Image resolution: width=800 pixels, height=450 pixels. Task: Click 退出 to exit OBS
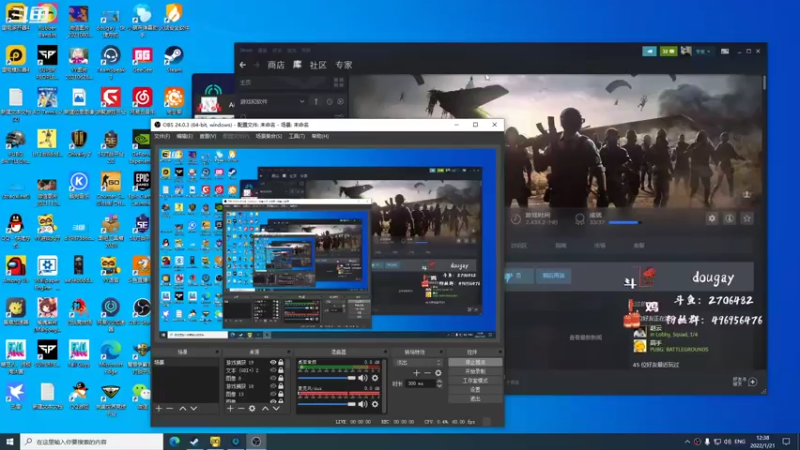475,399
